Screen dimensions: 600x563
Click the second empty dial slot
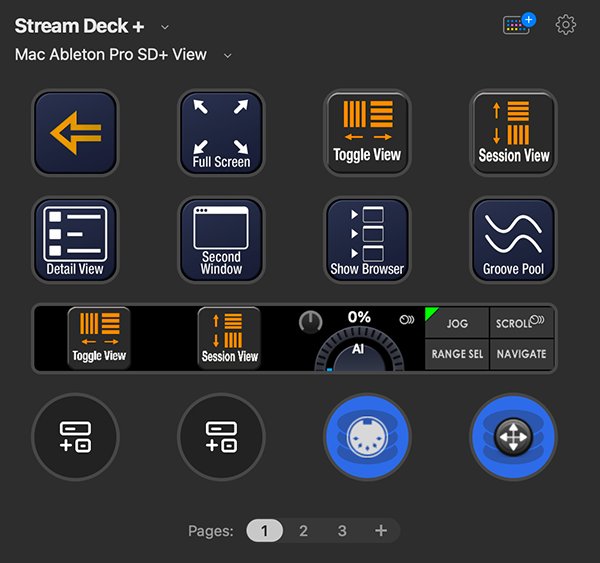[x=221, y=437]
